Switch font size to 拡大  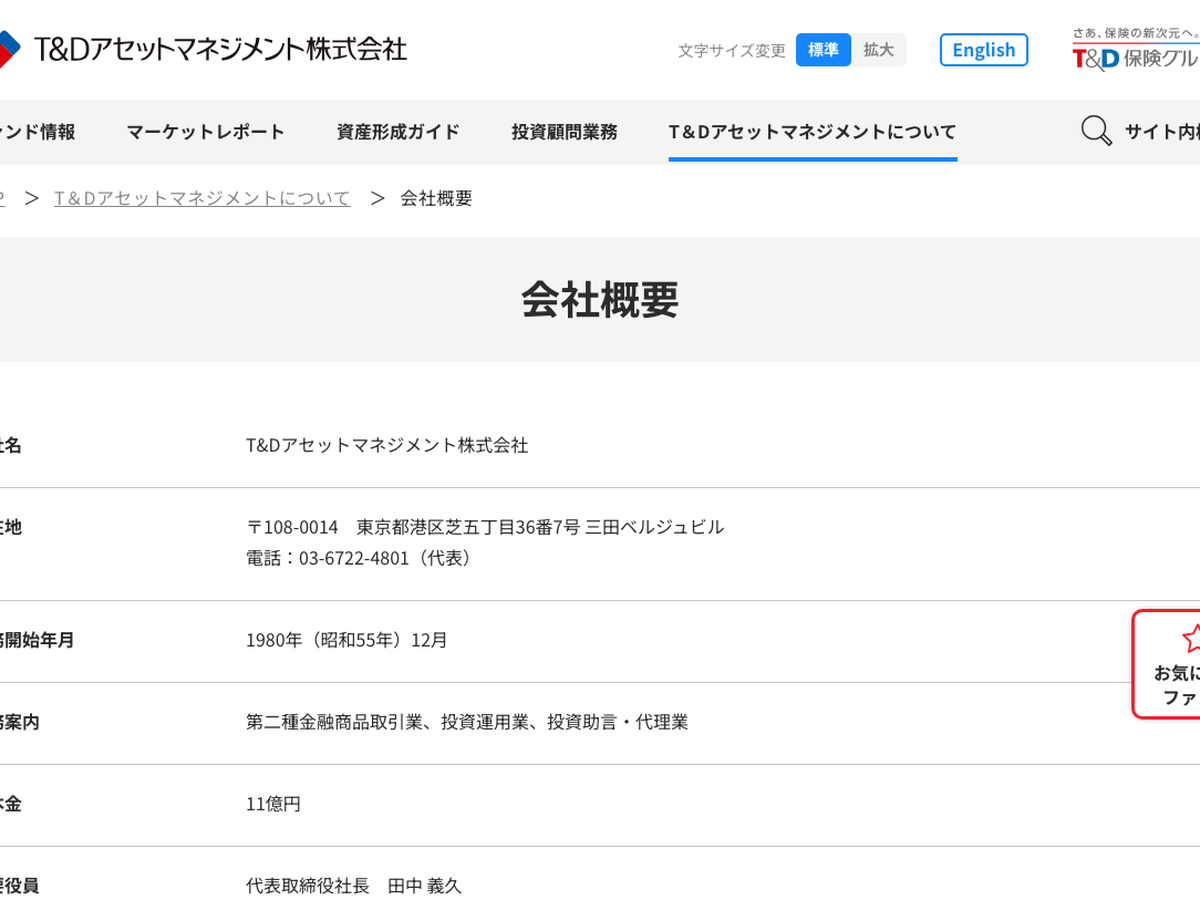click(x=879, y=50)
